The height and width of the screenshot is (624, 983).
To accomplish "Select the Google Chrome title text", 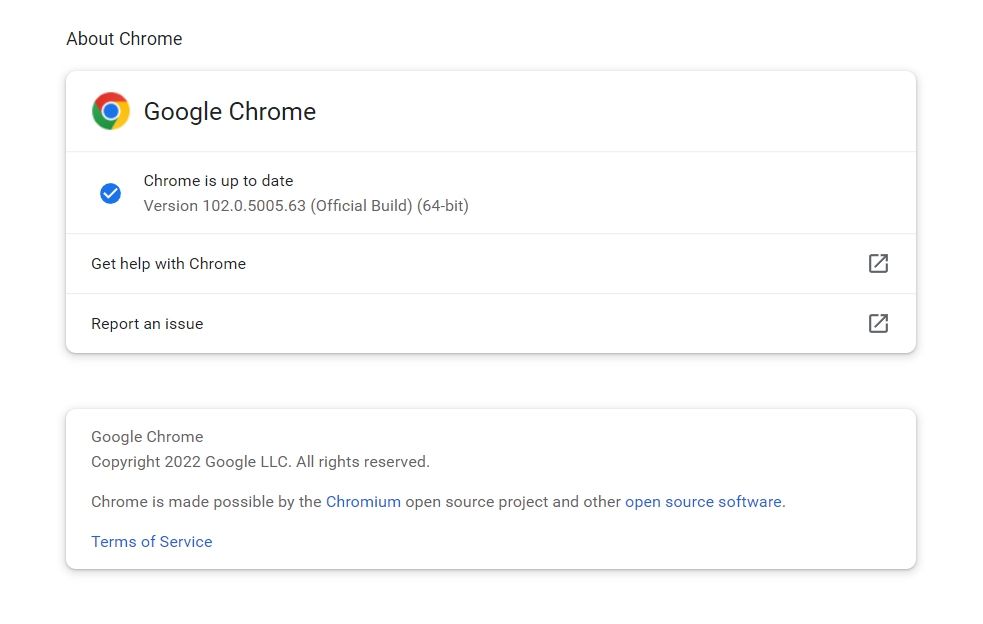I will pyautogui.click(x=230, y=111).
